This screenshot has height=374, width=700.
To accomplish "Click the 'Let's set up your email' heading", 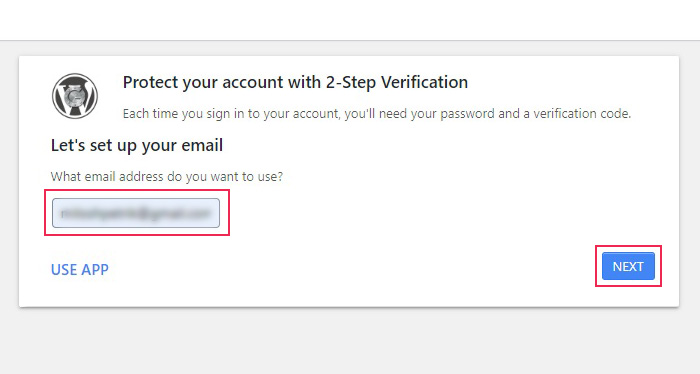I will (x=137, y=145).
